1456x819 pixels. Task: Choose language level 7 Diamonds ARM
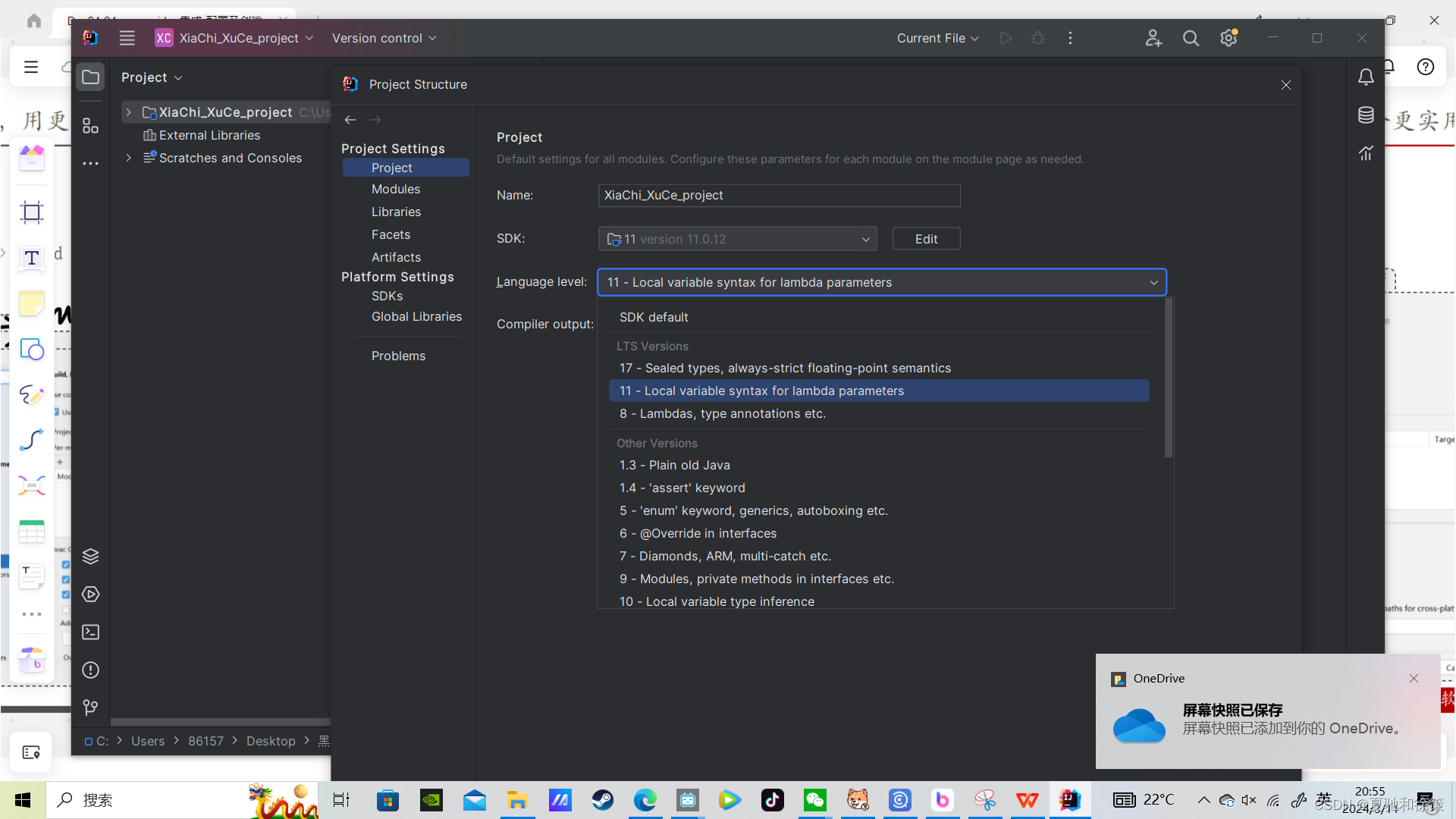pos(879,556)
